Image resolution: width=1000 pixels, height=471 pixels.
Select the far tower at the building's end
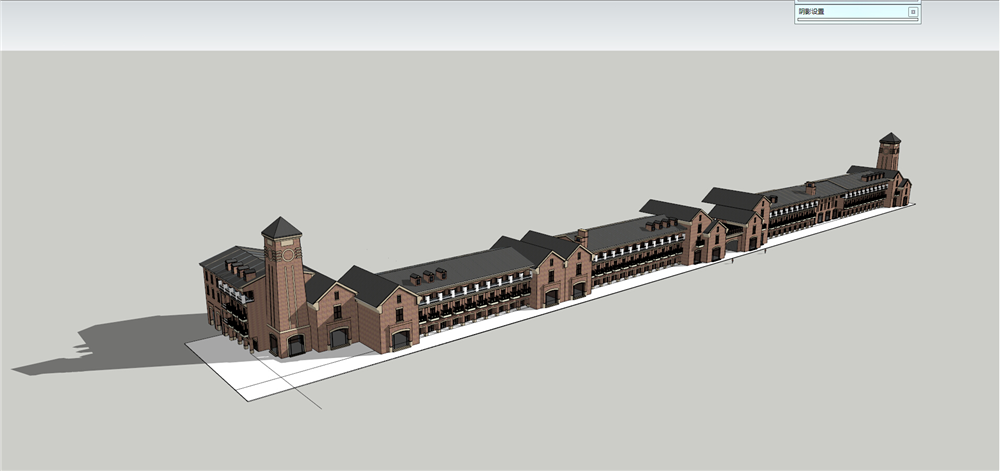tap(889, 152)
